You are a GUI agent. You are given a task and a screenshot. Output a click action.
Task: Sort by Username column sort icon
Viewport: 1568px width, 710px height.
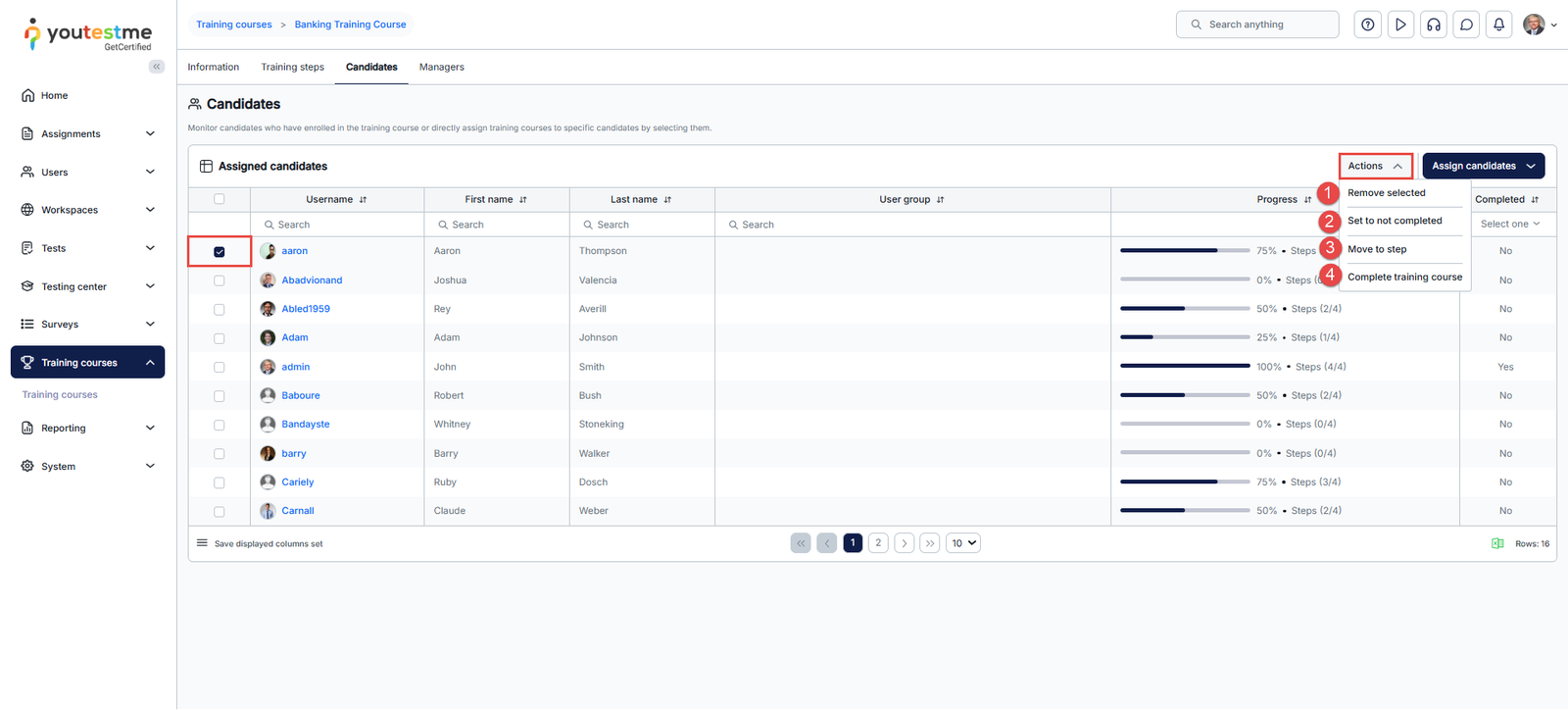(x=363, y=200)
